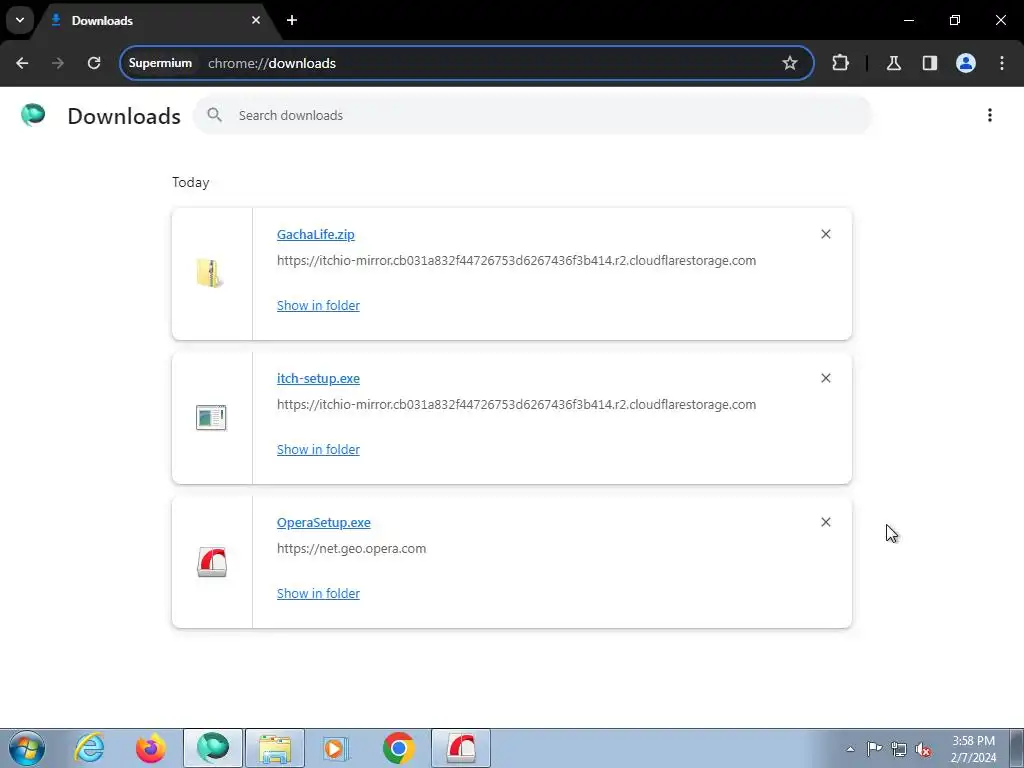
Task: Open Windows Explorer from the taskbar
Action: point(275,748)
